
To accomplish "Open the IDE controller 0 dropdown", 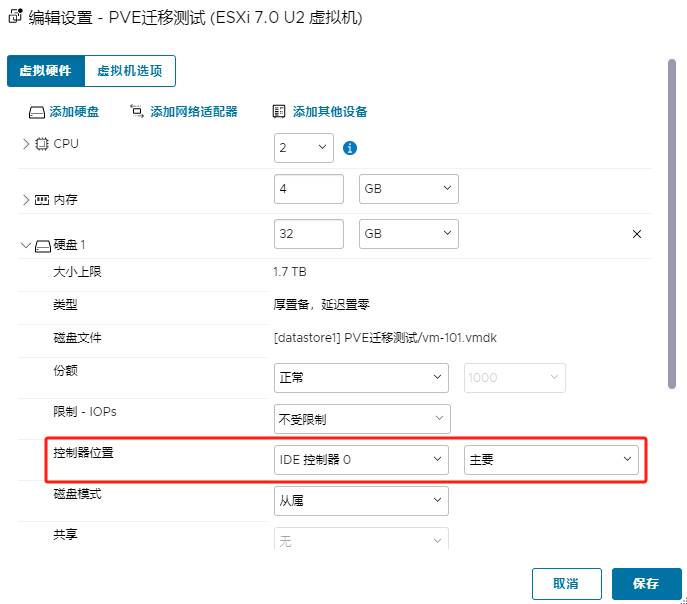I will coord(361,460).
